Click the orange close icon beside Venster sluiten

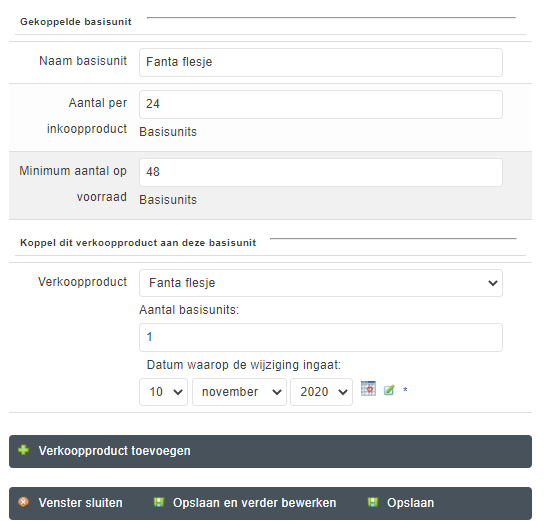point(24,502)
